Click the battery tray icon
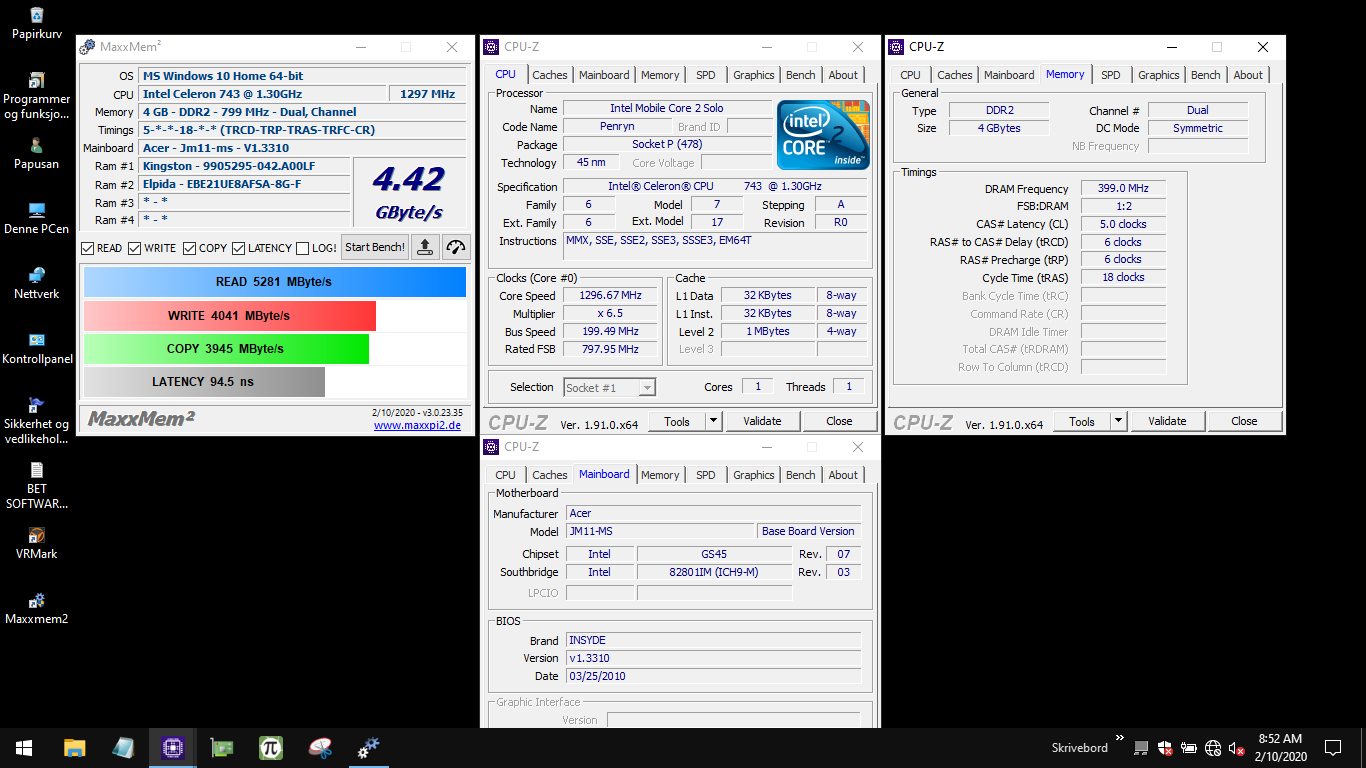Image resolution: width=1366 pixels, height=768 pixels. point(1189,748)
